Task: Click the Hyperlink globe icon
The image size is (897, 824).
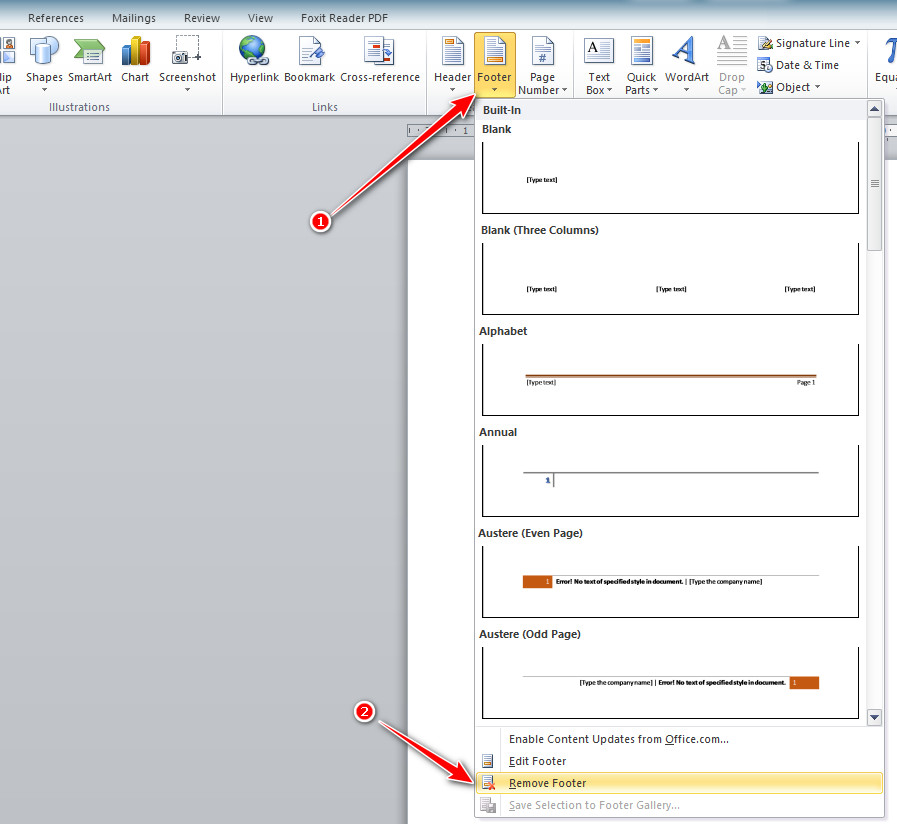Action: 253,51
